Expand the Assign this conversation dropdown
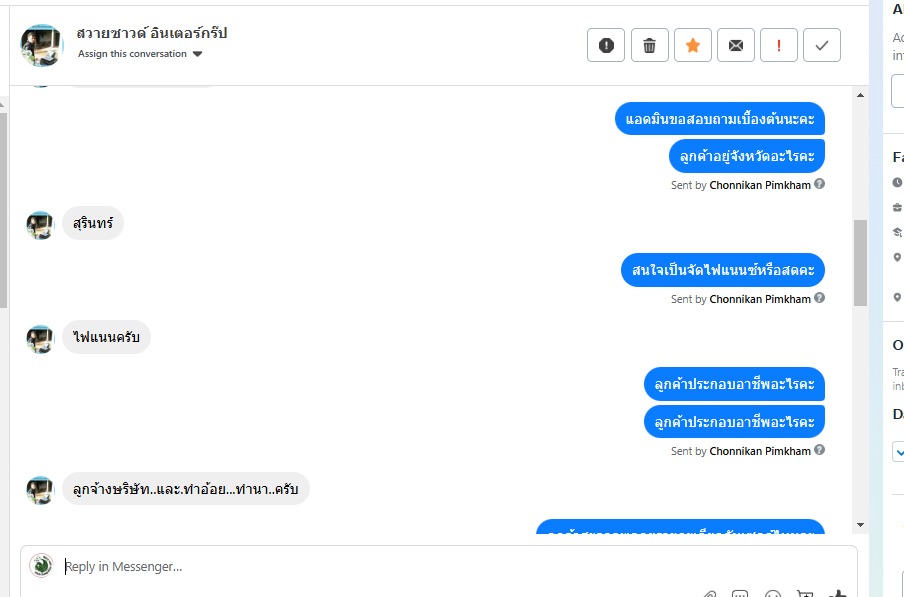904x597 pixels. (140, 54)
